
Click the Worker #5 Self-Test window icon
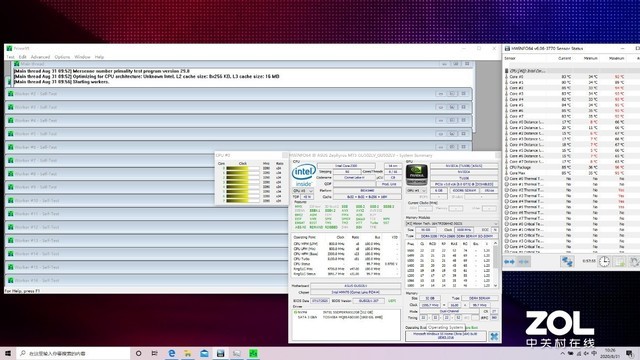coord(11,134)
